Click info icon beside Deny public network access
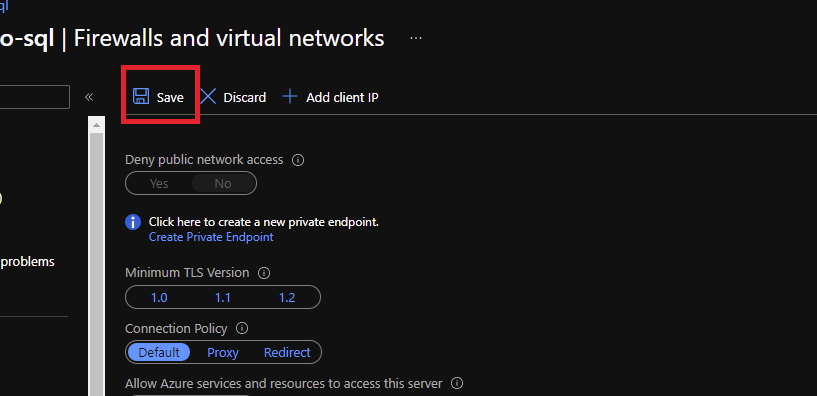 [298, 160]
